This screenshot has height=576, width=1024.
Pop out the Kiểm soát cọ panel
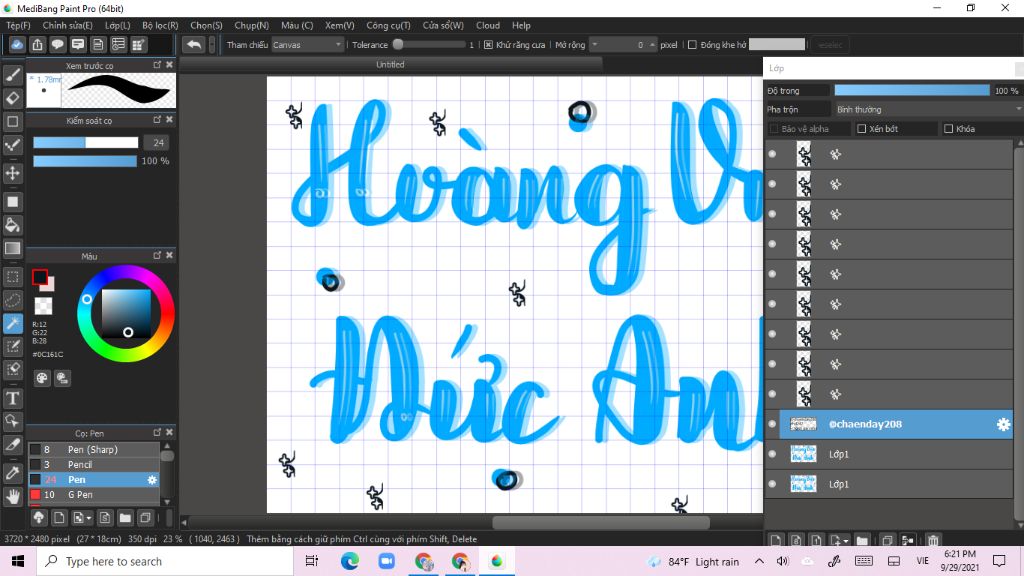(x=157, y=120)
